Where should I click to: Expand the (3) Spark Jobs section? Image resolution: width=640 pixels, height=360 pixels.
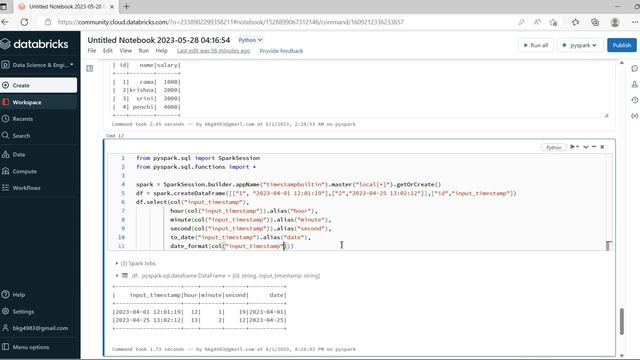click(x=136, y=263)
